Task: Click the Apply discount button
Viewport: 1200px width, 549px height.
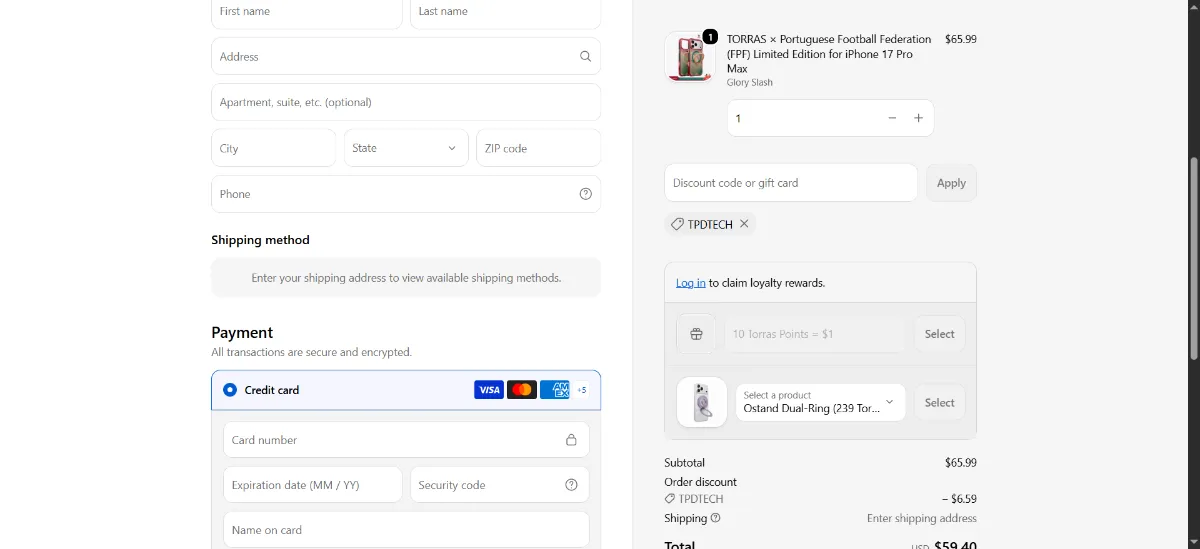Action: click(951, 183)
